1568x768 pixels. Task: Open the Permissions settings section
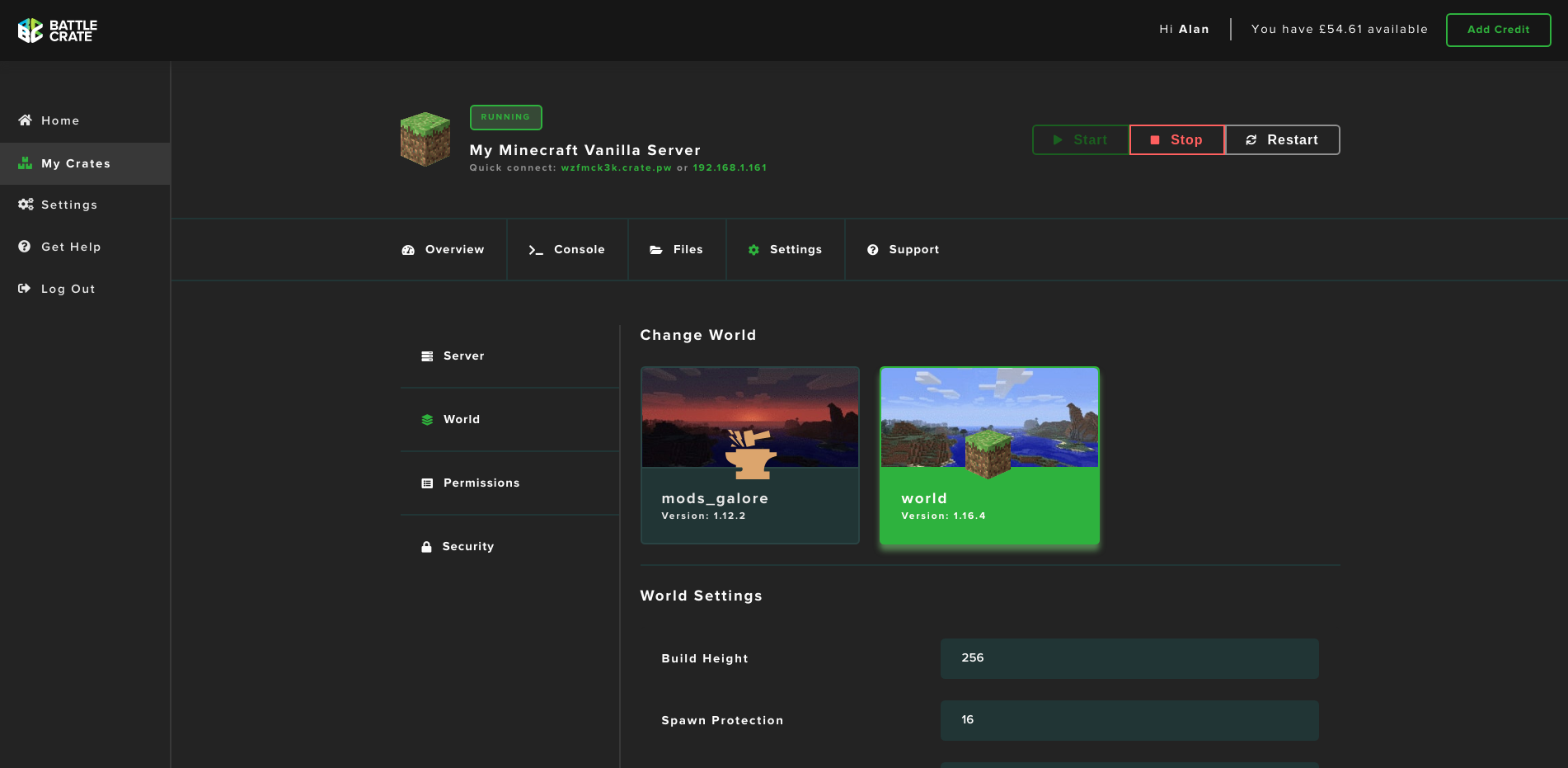(x=509, y=483)
